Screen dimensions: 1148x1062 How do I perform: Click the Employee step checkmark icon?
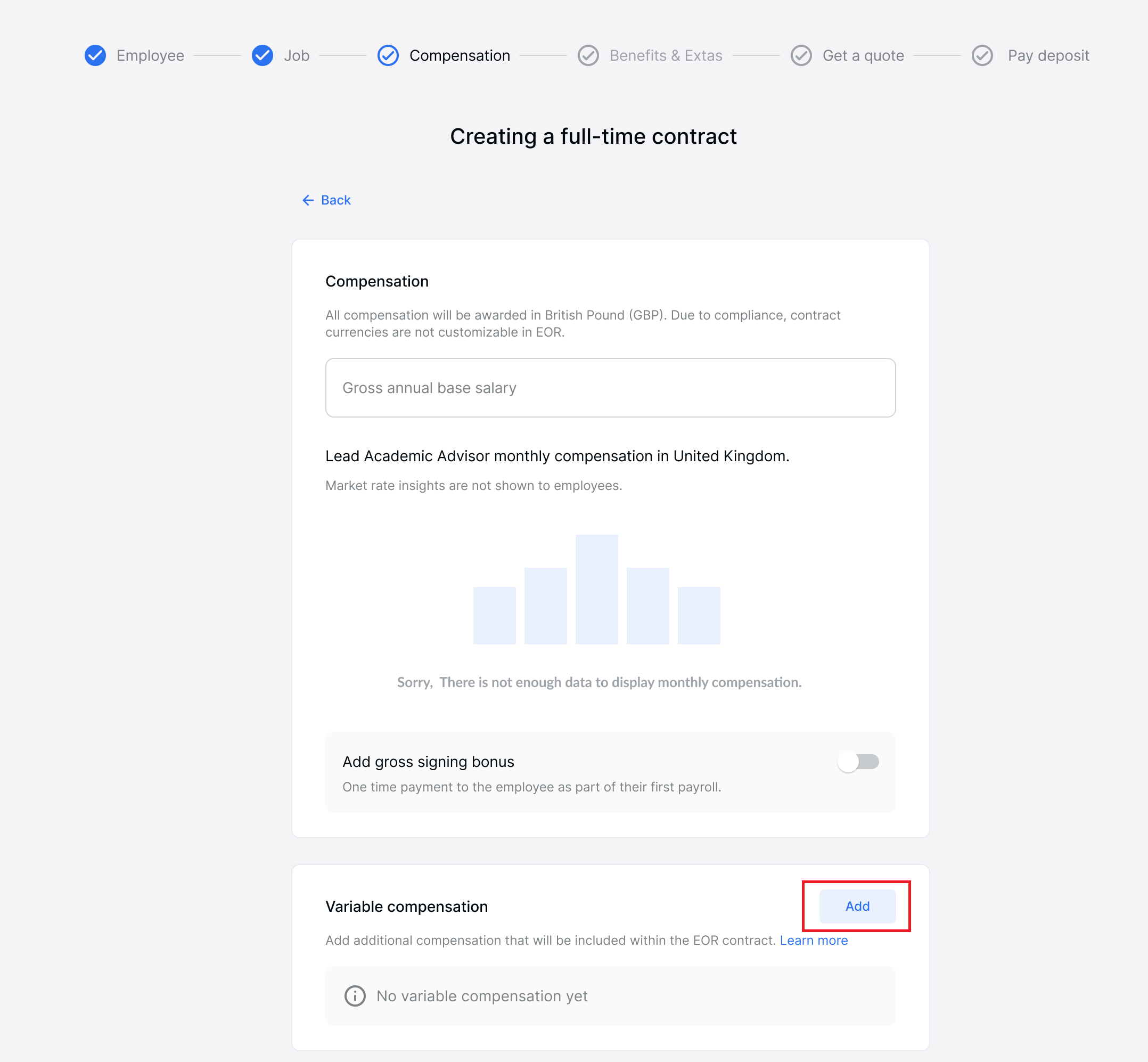tap(95, 55)
